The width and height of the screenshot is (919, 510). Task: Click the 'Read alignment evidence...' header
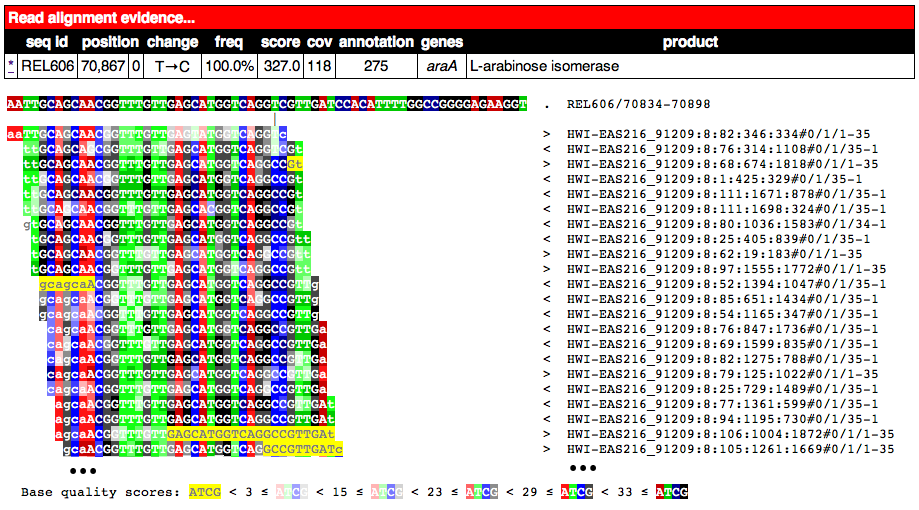[x=102, y=18]
